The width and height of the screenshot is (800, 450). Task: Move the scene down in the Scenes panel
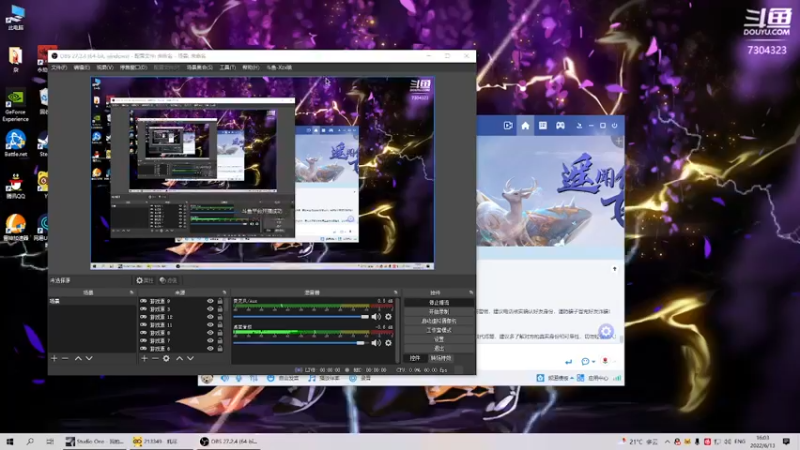pos(89,358)
